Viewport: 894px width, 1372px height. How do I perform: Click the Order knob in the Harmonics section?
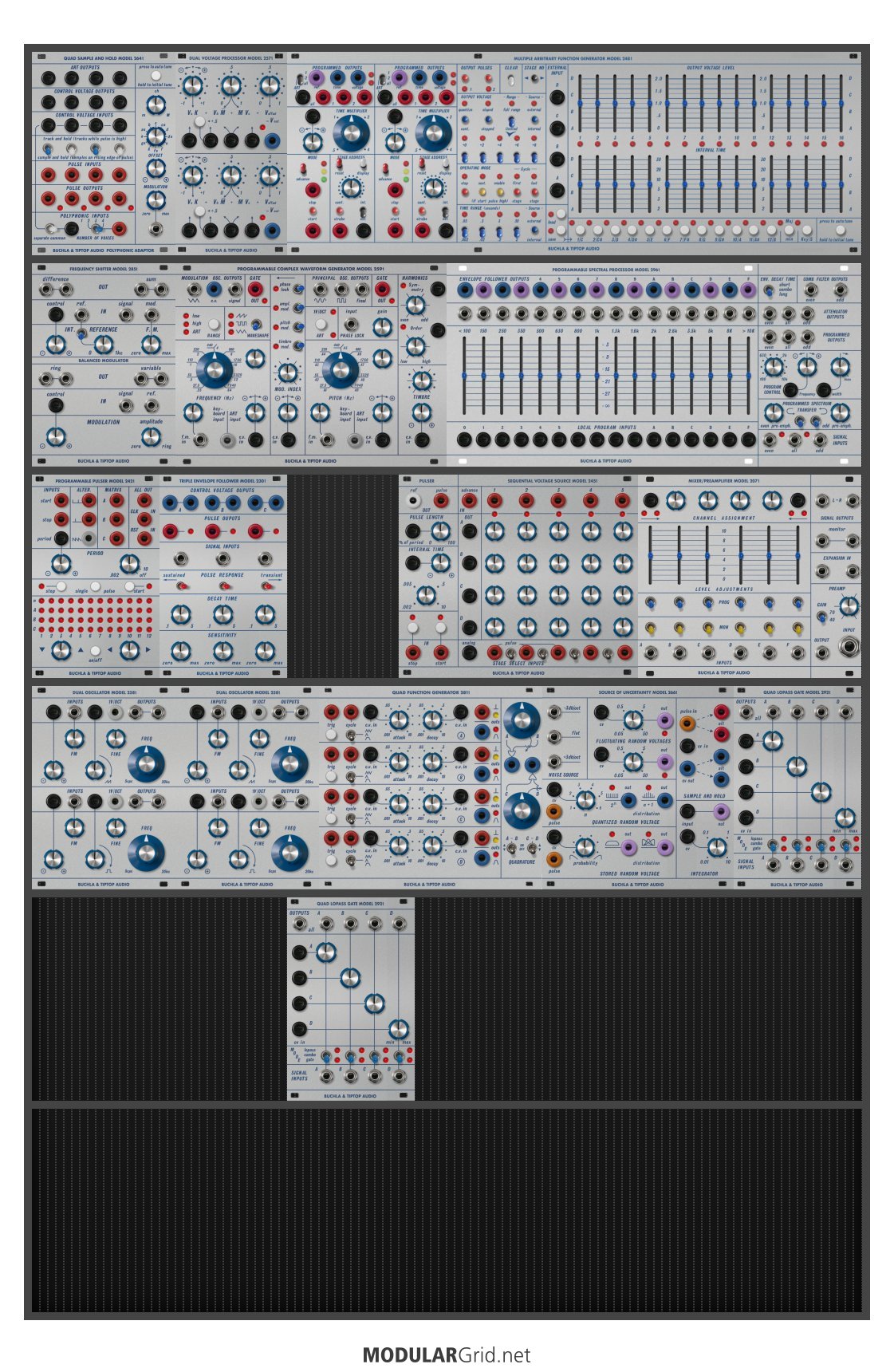coord(415,345)
